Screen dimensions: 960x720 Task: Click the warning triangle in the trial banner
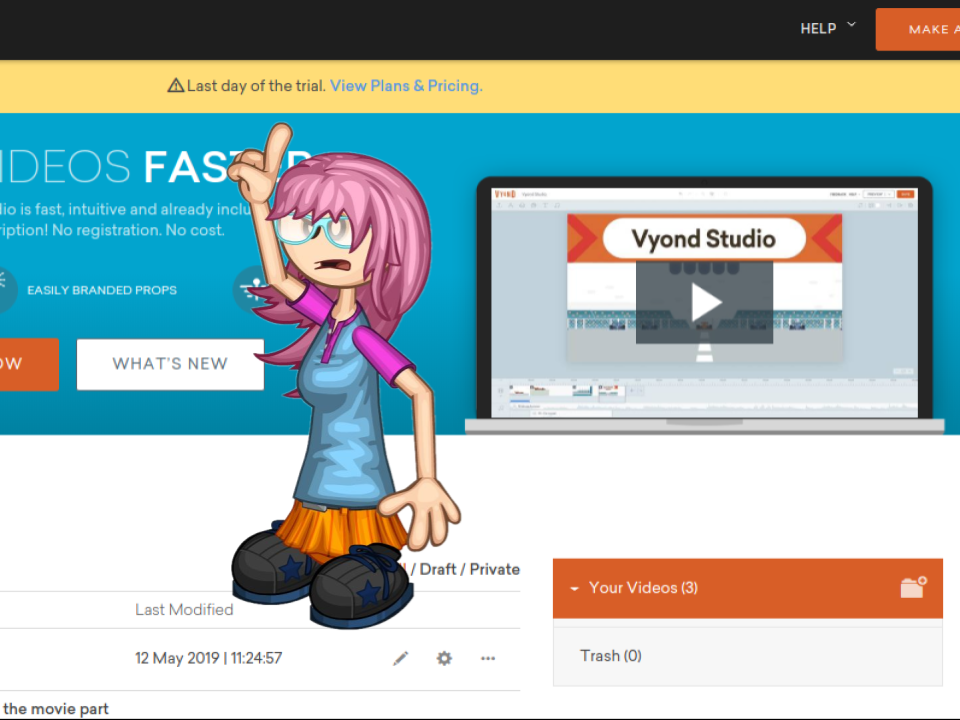176,86
